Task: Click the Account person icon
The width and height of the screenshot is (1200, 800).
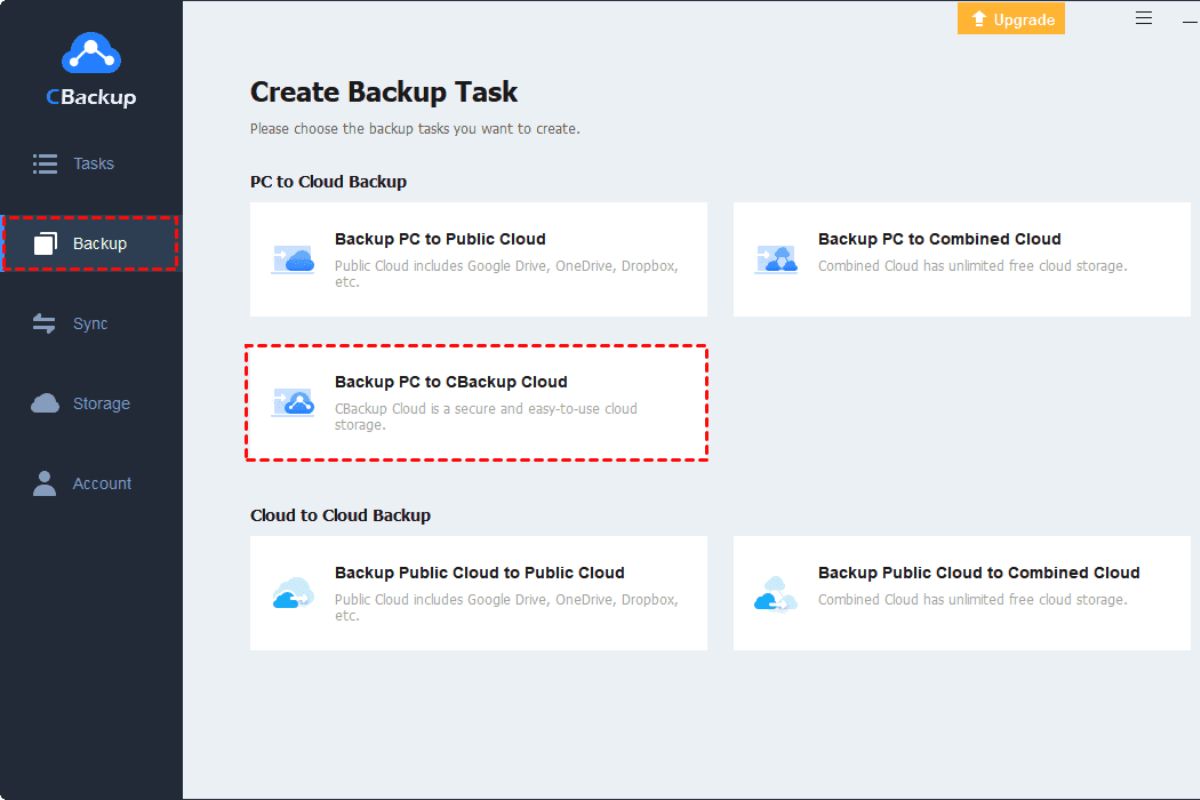Action: pyautogui.click(x=45, y=484)
